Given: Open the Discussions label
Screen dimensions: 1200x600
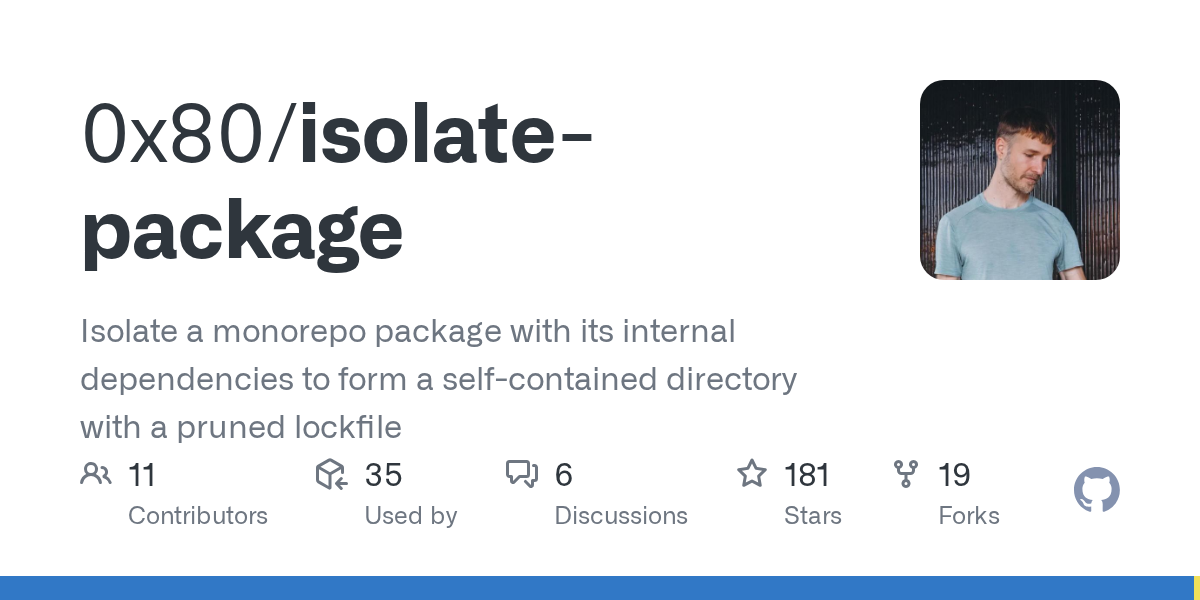Looking at the screenshot, I should pyautogui.click(x=621, y=516).
